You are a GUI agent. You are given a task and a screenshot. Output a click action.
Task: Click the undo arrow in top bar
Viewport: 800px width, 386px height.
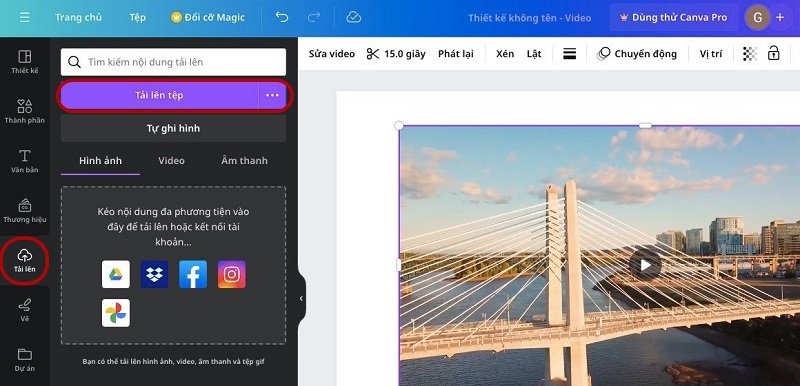tap(282, 17)
